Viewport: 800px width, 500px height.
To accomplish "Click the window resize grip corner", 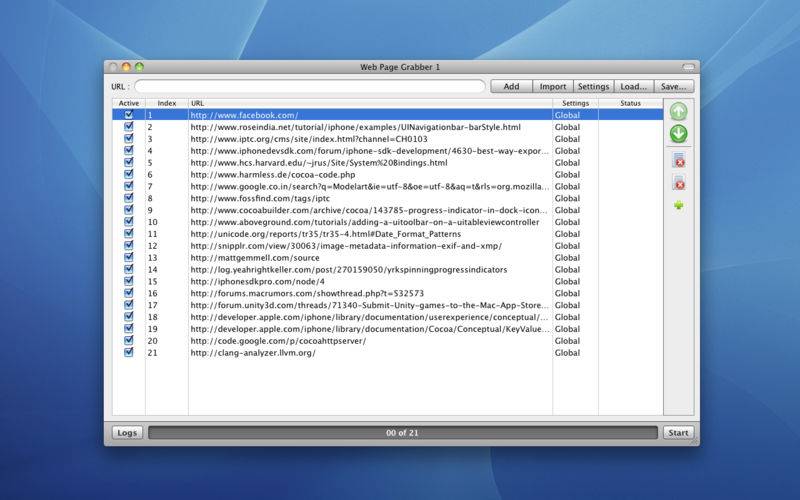I will click(695, 442).
